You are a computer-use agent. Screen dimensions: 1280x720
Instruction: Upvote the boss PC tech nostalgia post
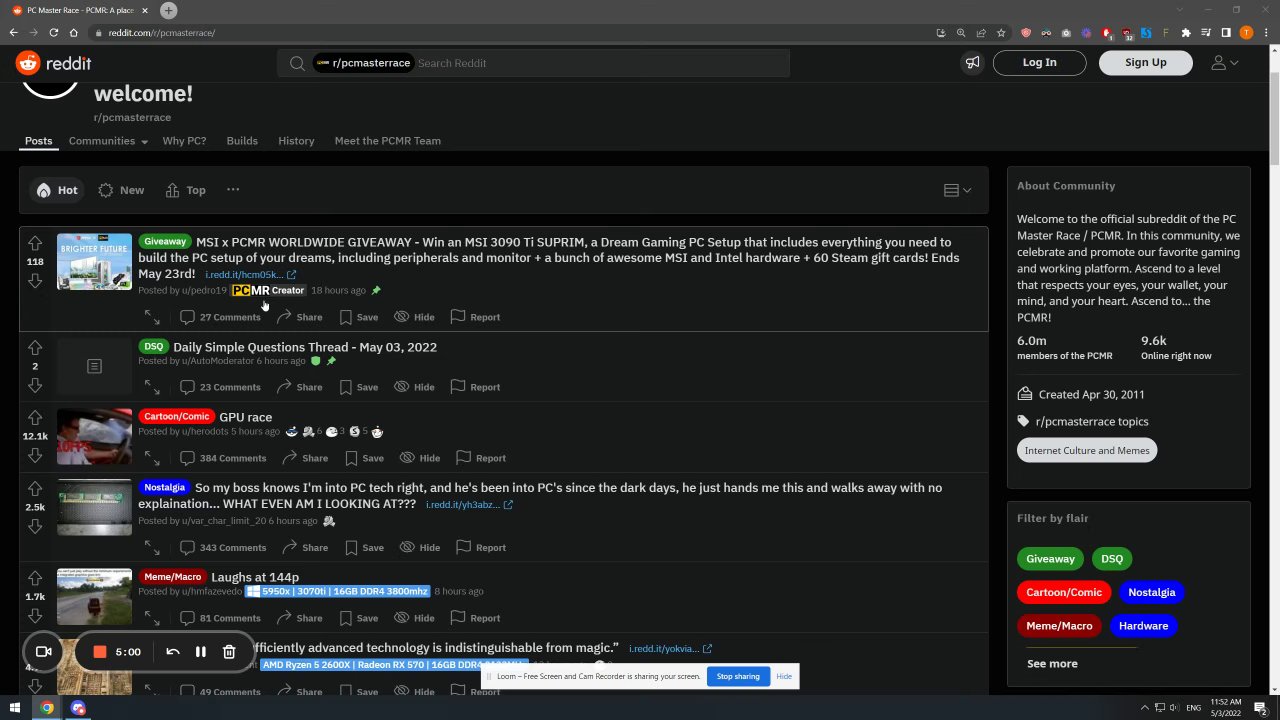(35, 489)
